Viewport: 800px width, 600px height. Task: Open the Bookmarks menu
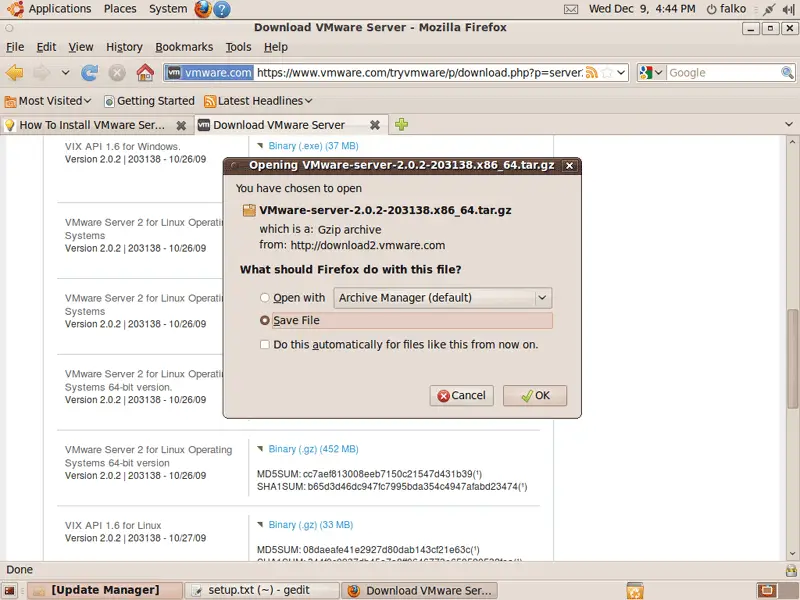click(x=184, y=47)
